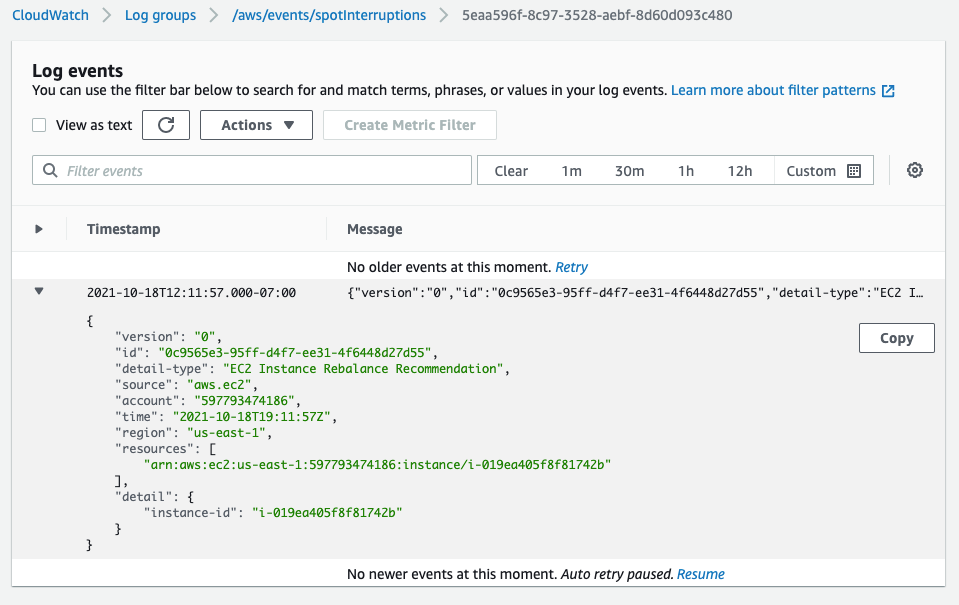Navigate to CloudWatch via breadcrumb
Viewport: 959px width, 605px height.
50,15
